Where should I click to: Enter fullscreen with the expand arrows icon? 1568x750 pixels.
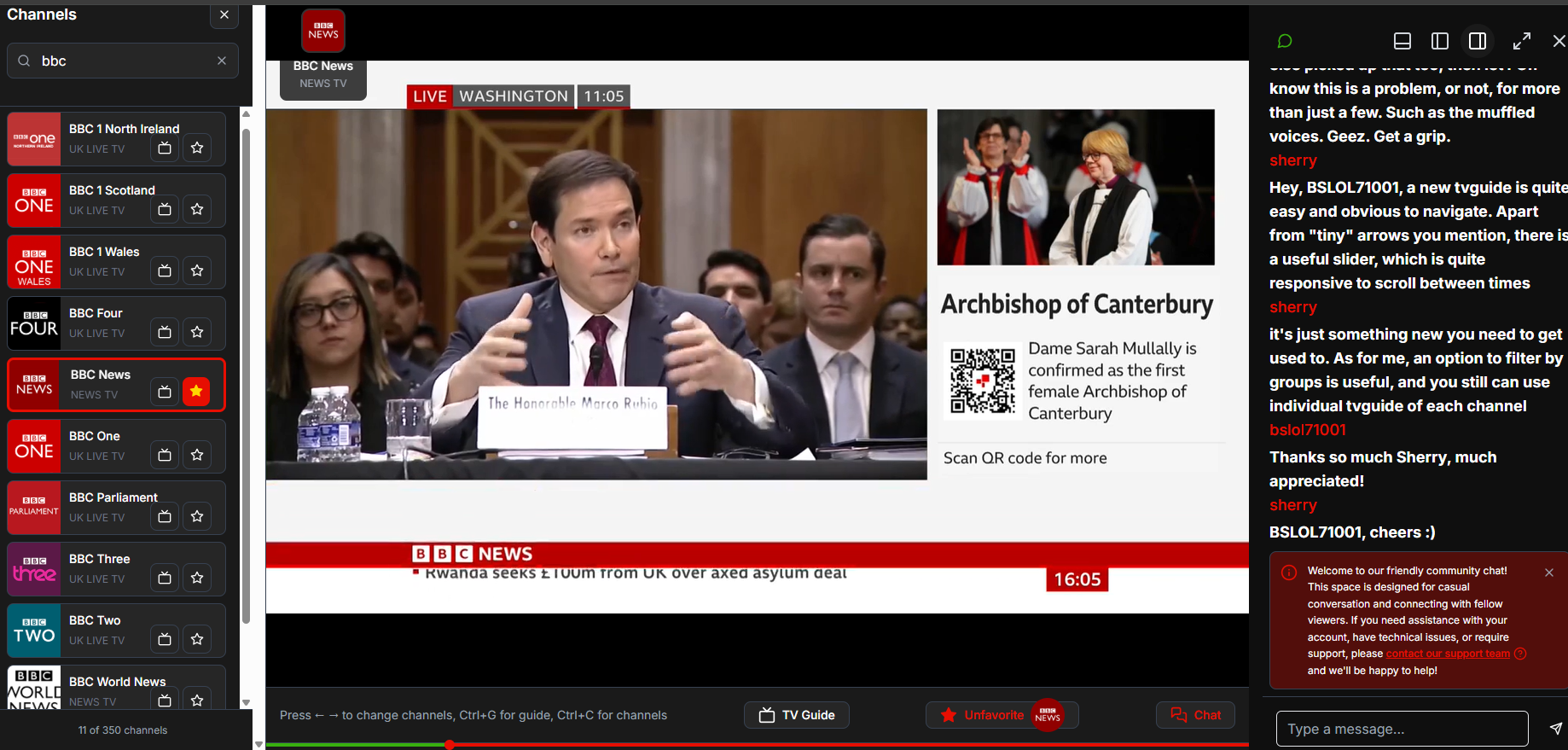pyautogui.click(x=1521, y=41)
